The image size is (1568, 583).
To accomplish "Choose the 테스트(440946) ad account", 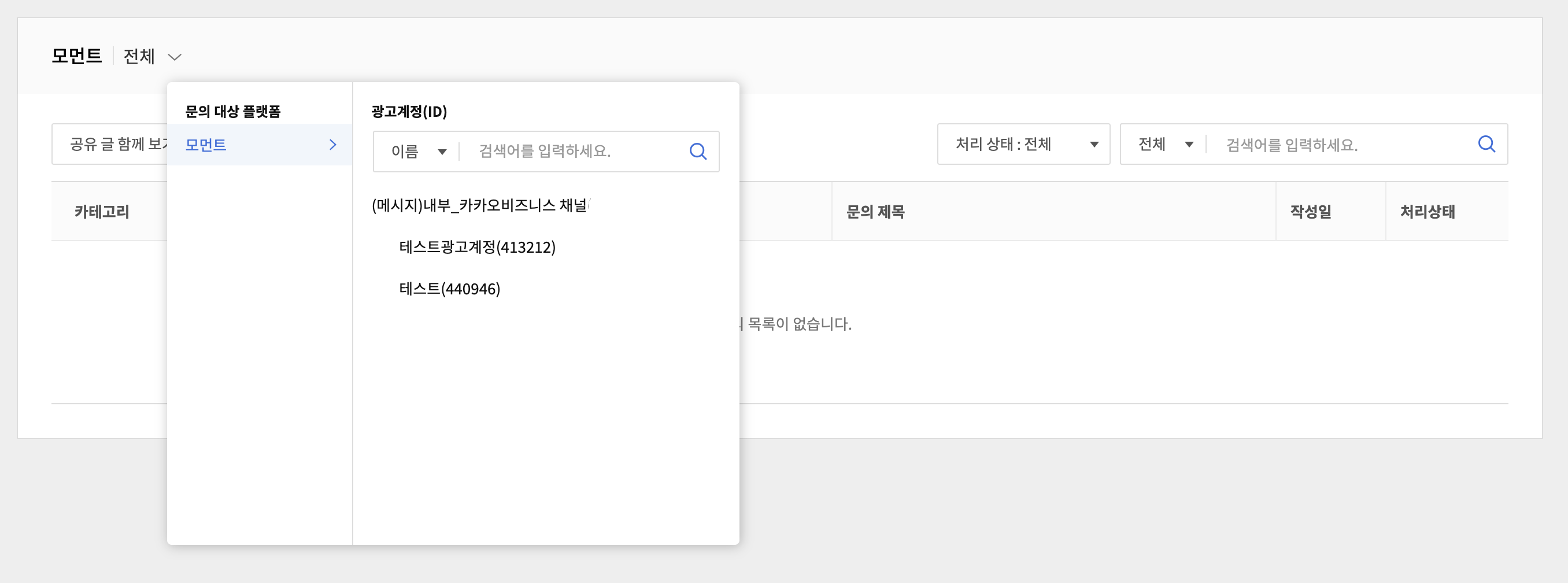I will pos(449,289).
